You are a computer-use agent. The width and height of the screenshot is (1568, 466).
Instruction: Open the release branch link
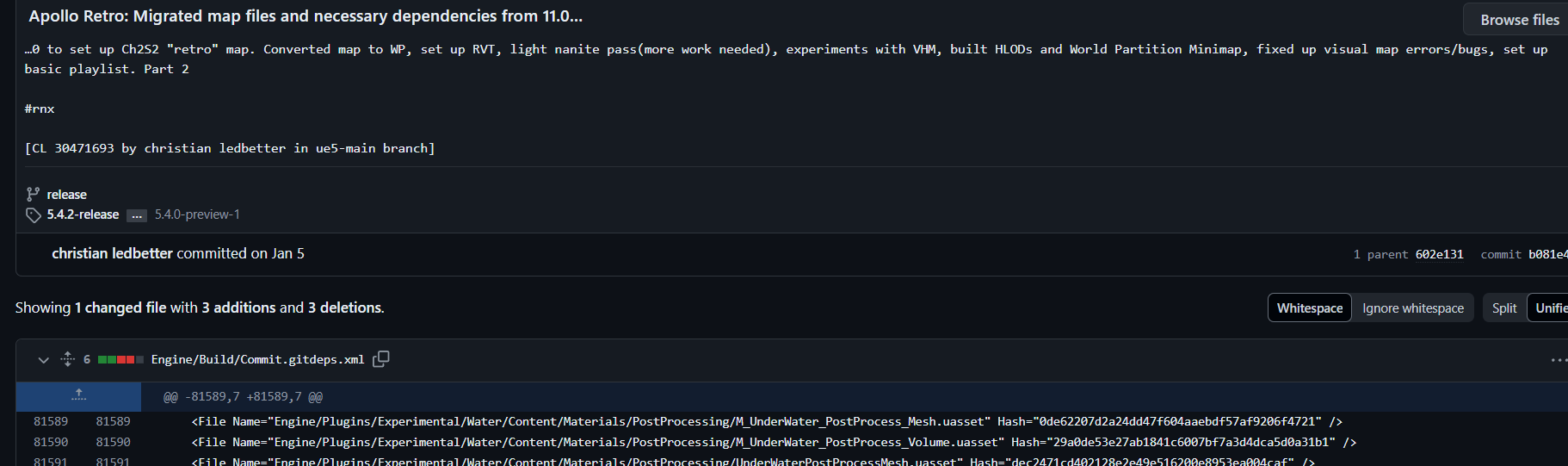coord(66,195)
